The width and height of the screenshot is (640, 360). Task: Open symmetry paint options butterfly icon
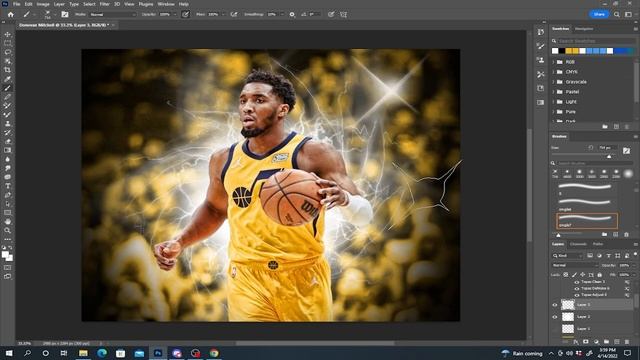343,14
